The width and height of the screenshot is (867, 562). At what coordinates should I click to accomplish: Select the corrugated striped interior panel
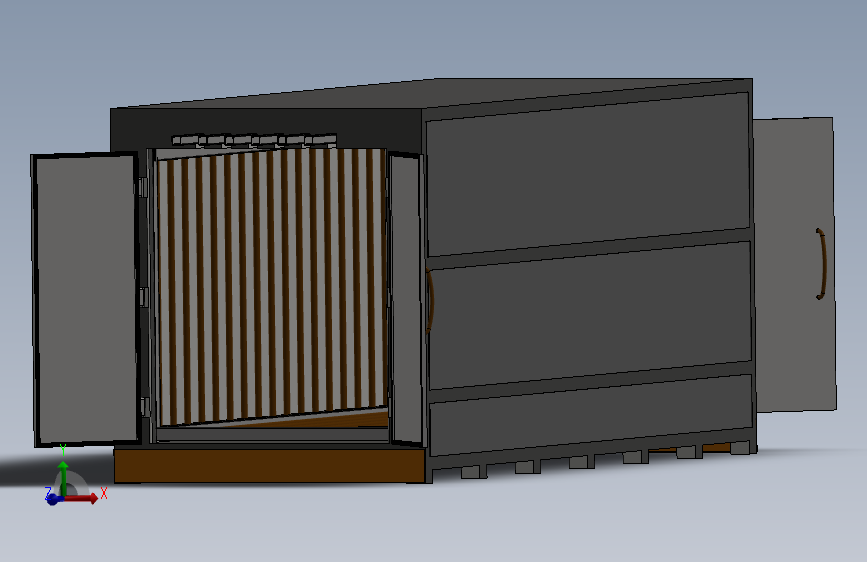click(x=272, y=287)
